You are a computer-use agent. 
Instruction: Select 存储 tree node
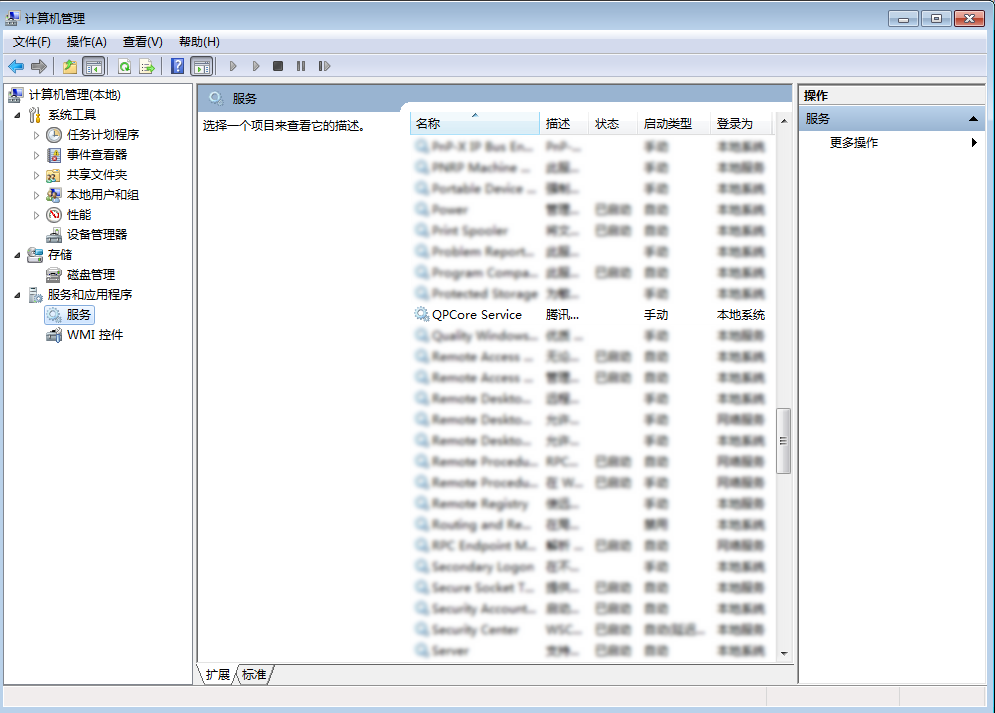(x=60, y=254)
